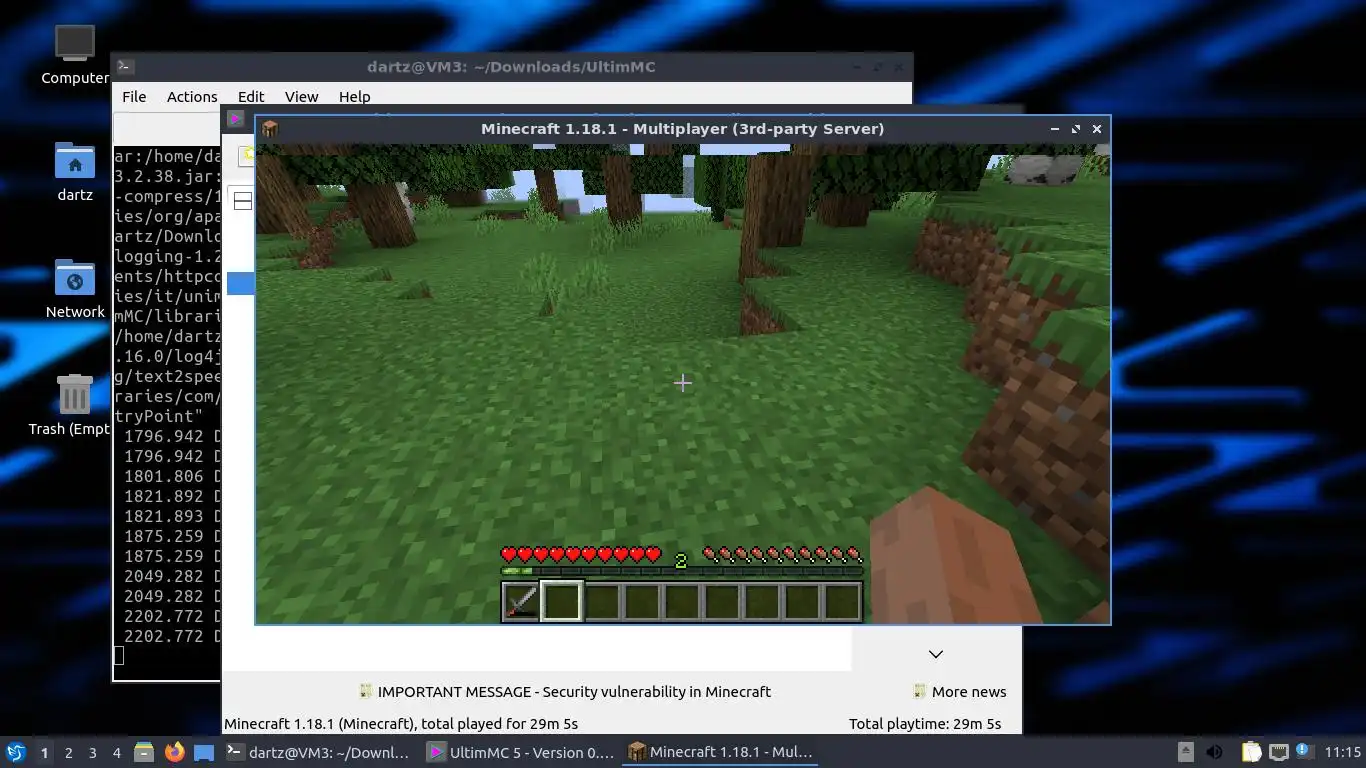1366x768 pixels.
Task: Activate the Minecraft 1.18.1 taskbar entry
Action: (x=720, y=752)
